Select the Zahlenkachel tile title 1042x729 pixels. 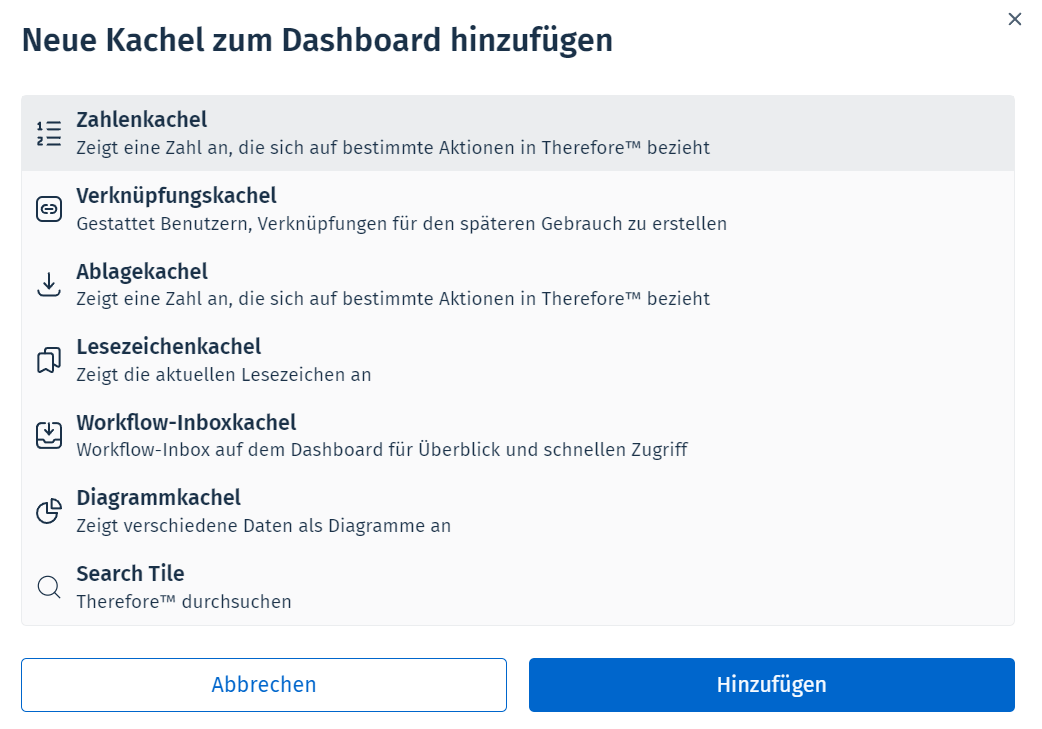tap(142, 120)
